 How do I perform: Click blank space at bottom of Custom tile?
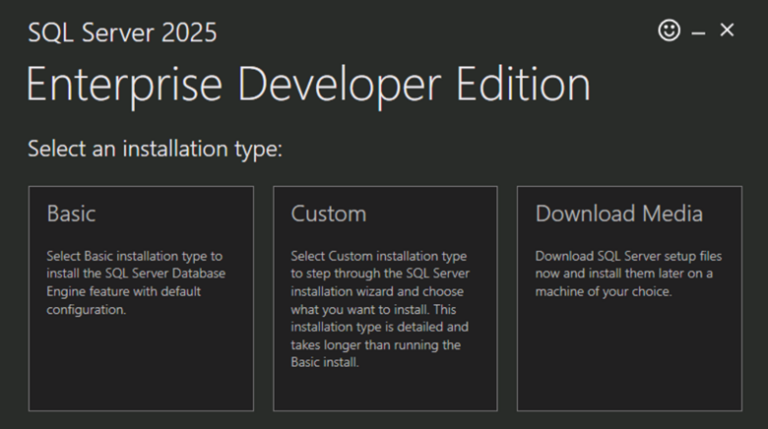click(385, 393)
